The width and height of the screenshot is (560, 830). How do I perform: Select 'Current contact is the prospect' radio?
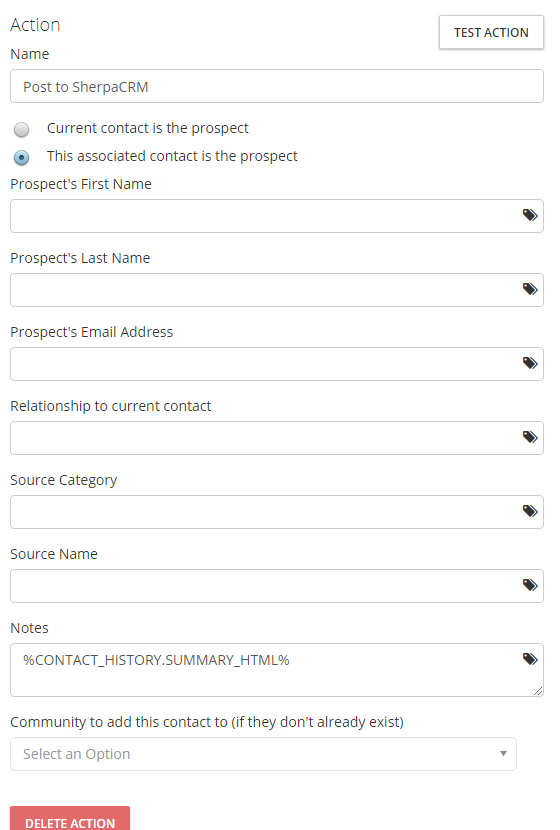[x=22, y=129]
